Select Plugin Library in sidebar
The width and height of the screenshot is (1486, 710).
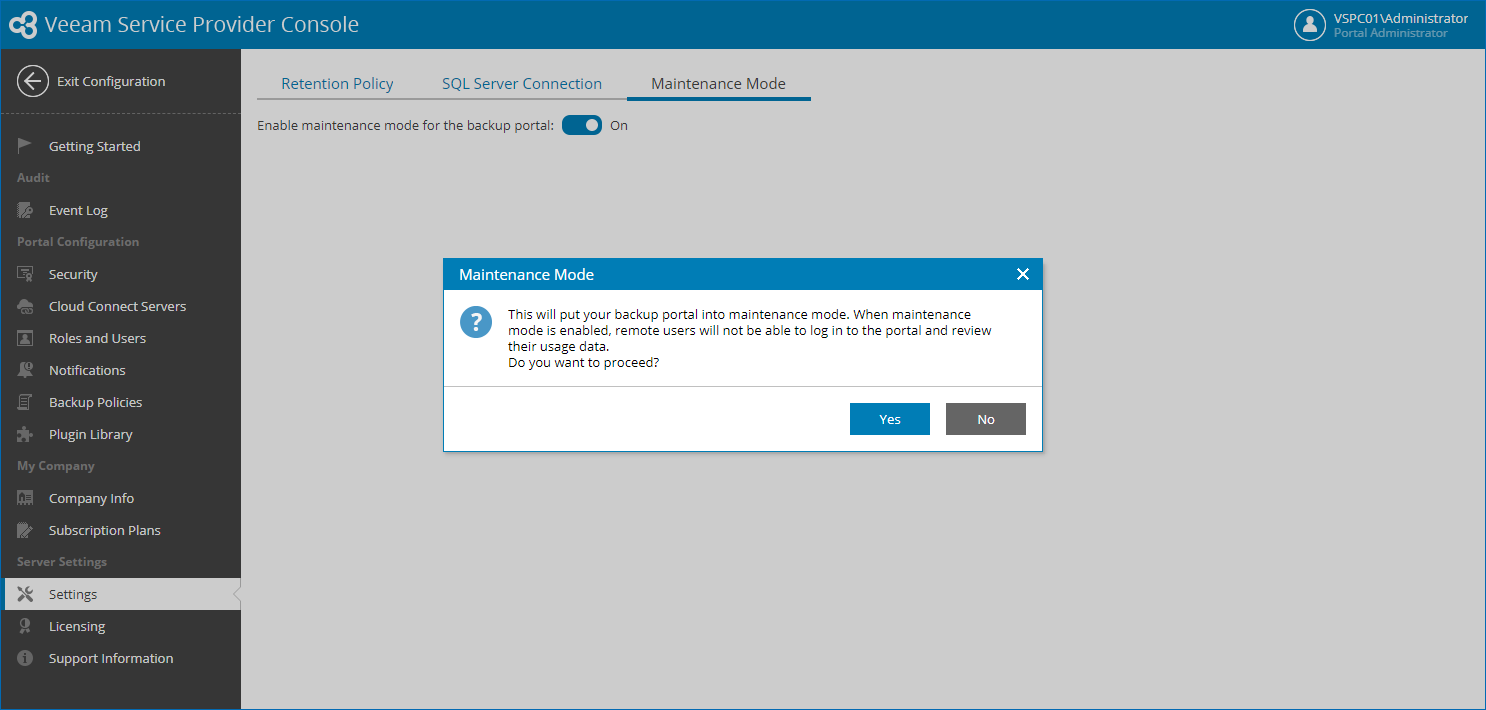pyautogui.click(x=120, y=434)
